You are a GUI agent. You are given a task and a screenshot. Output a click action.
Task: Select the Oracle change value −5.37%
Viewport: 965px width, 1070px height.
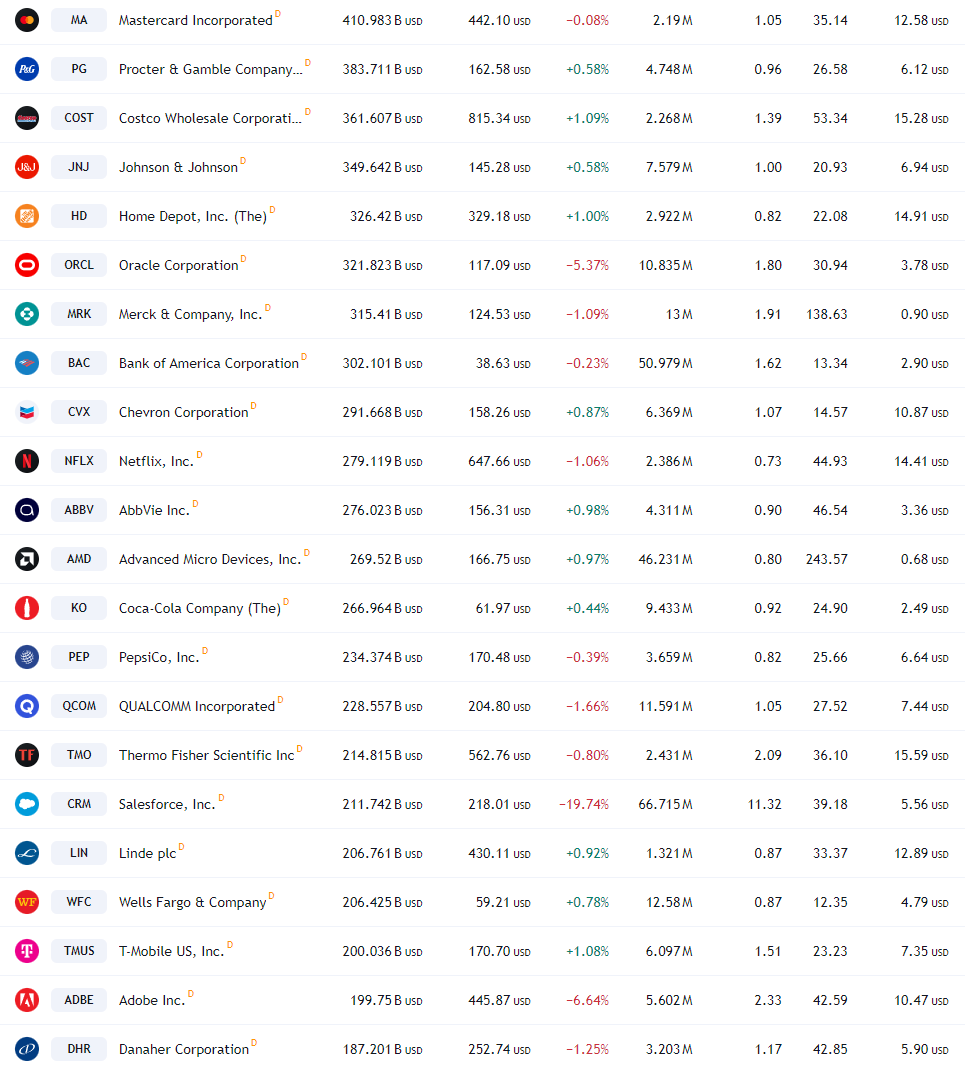tap(587, 265)
